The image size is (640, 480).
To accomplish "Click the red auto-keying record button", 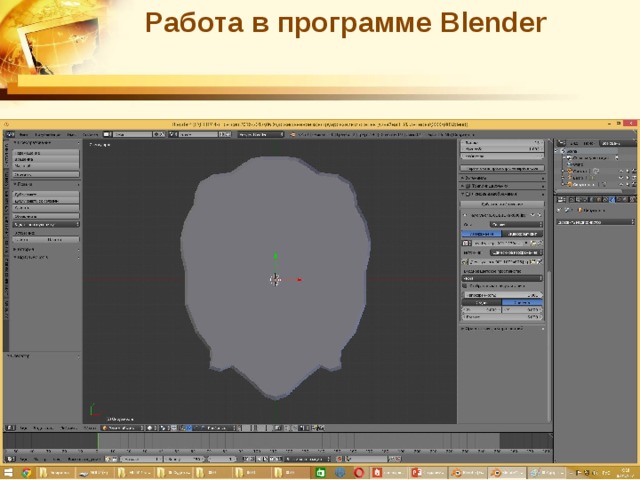I will (339, 459).
